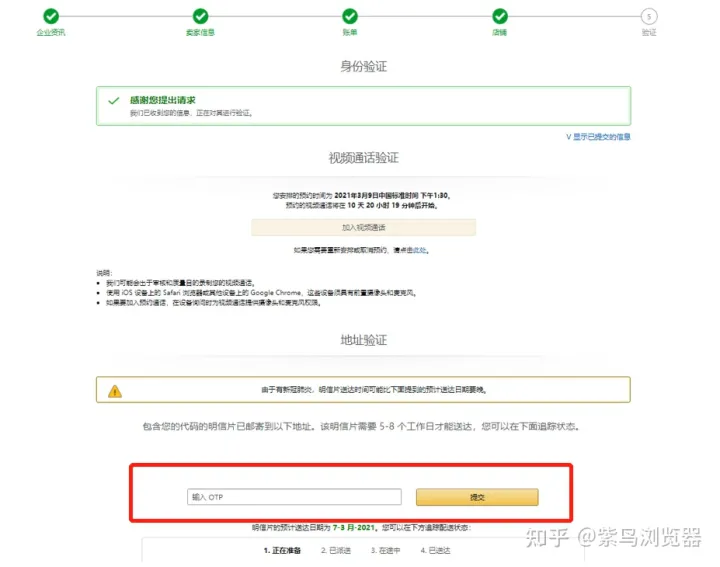Image resolution: width=720 pixels, height=567 pixels.
Task: Click the 加入视频通话 button
Action: click(363, 227)
